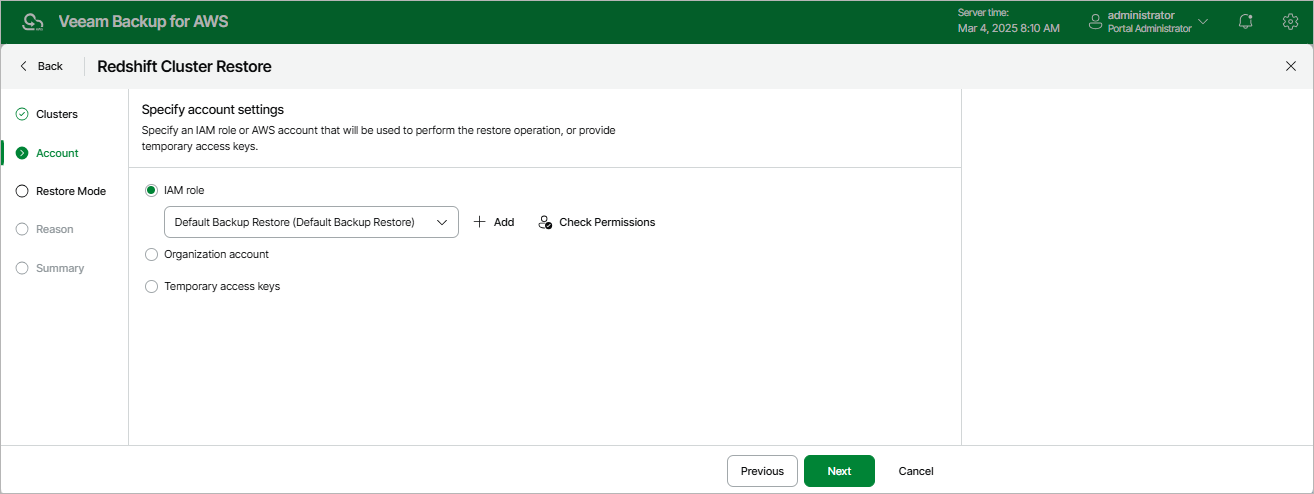1314x494 pixels.
Task: Open the settings gear icon
Action: 1290,22
